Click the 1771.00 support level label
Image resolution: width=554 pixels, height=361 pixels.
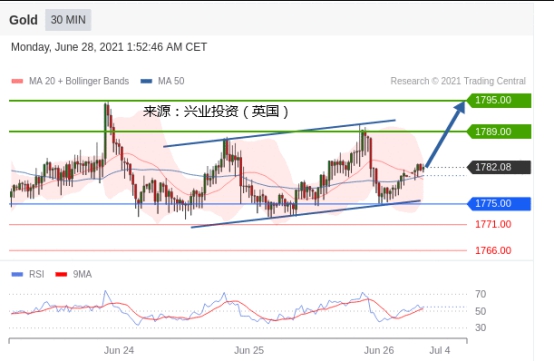click(493, 224)
